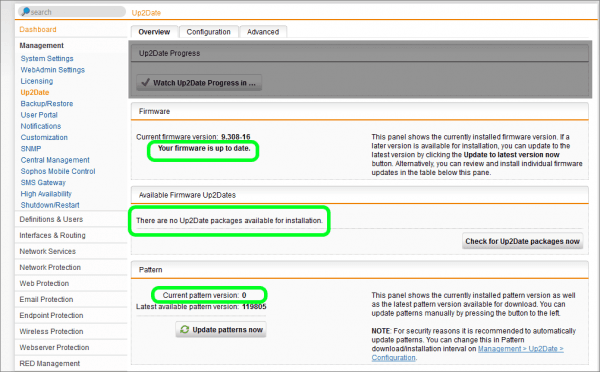
Task: Switch to the Overview tab
Action: (154, 32)
